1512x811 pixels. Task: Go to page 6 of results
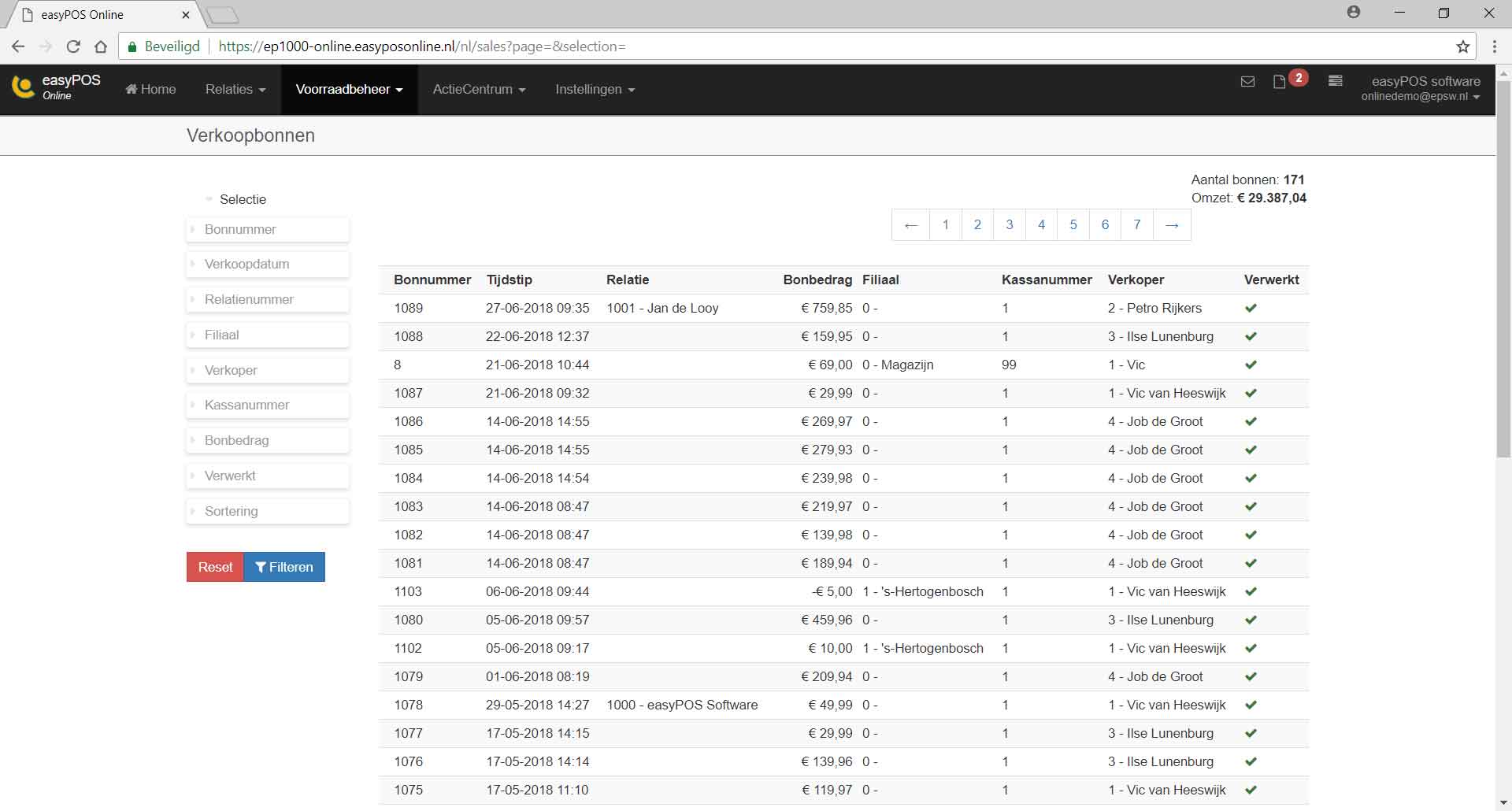click(1105, 225)
